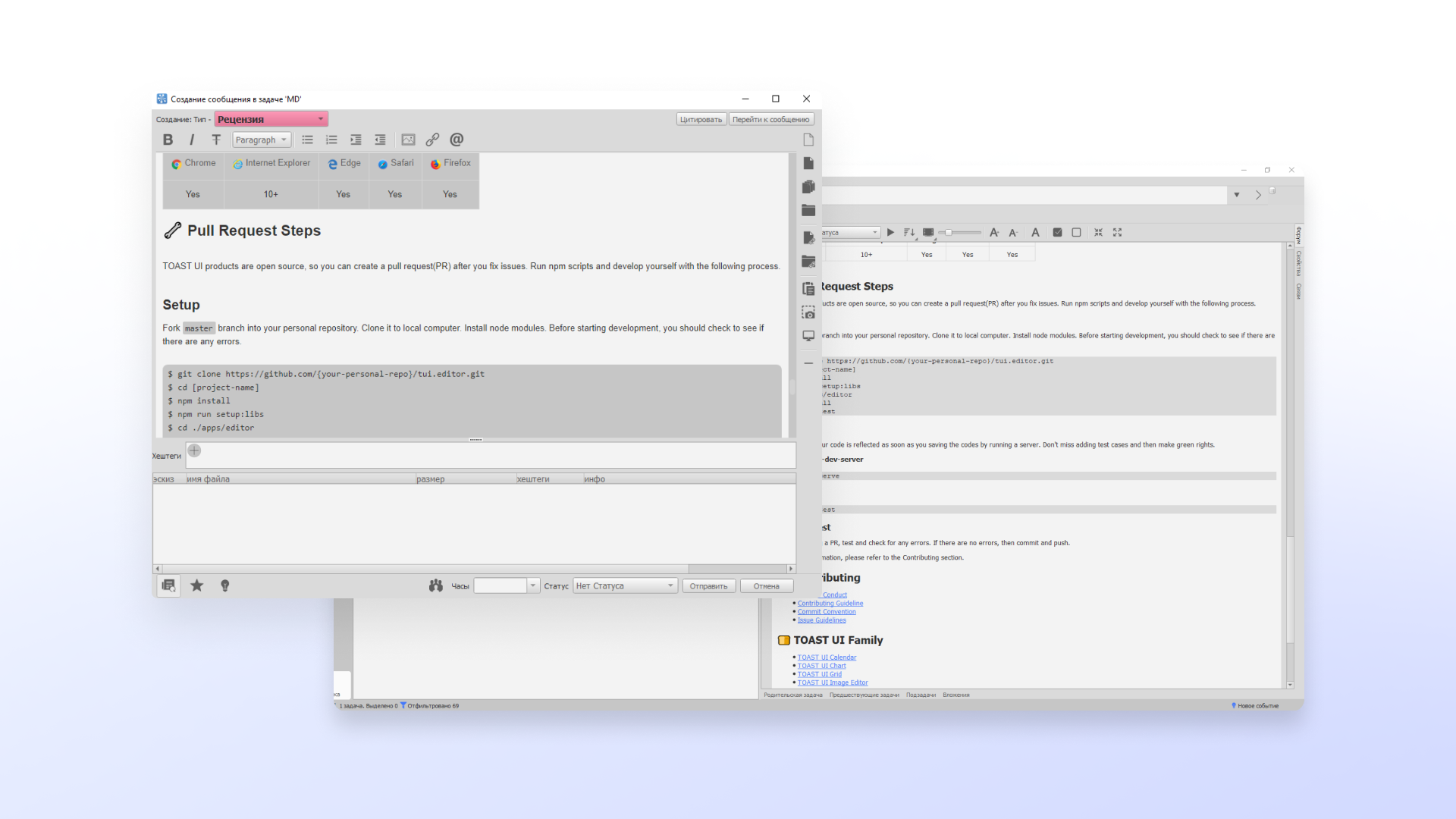Click the blank document icon in sidebar
The width and height of the screenshot is (1456, 819).
[808, 140]
